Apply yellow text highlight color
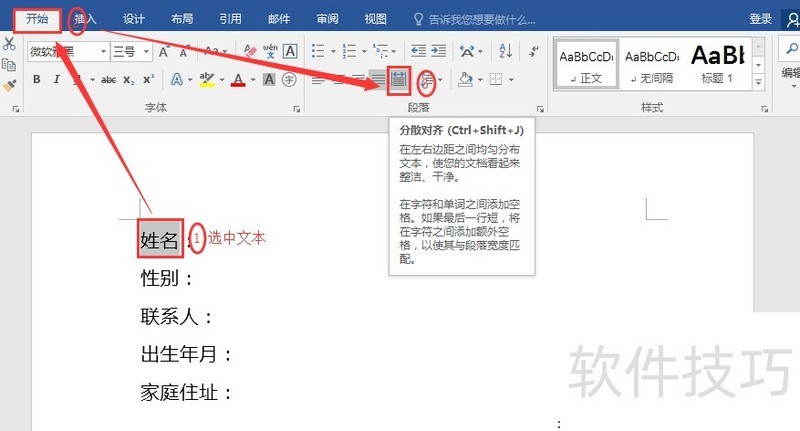The width and height of the screenshot is (800, 431). pos(207,80)
